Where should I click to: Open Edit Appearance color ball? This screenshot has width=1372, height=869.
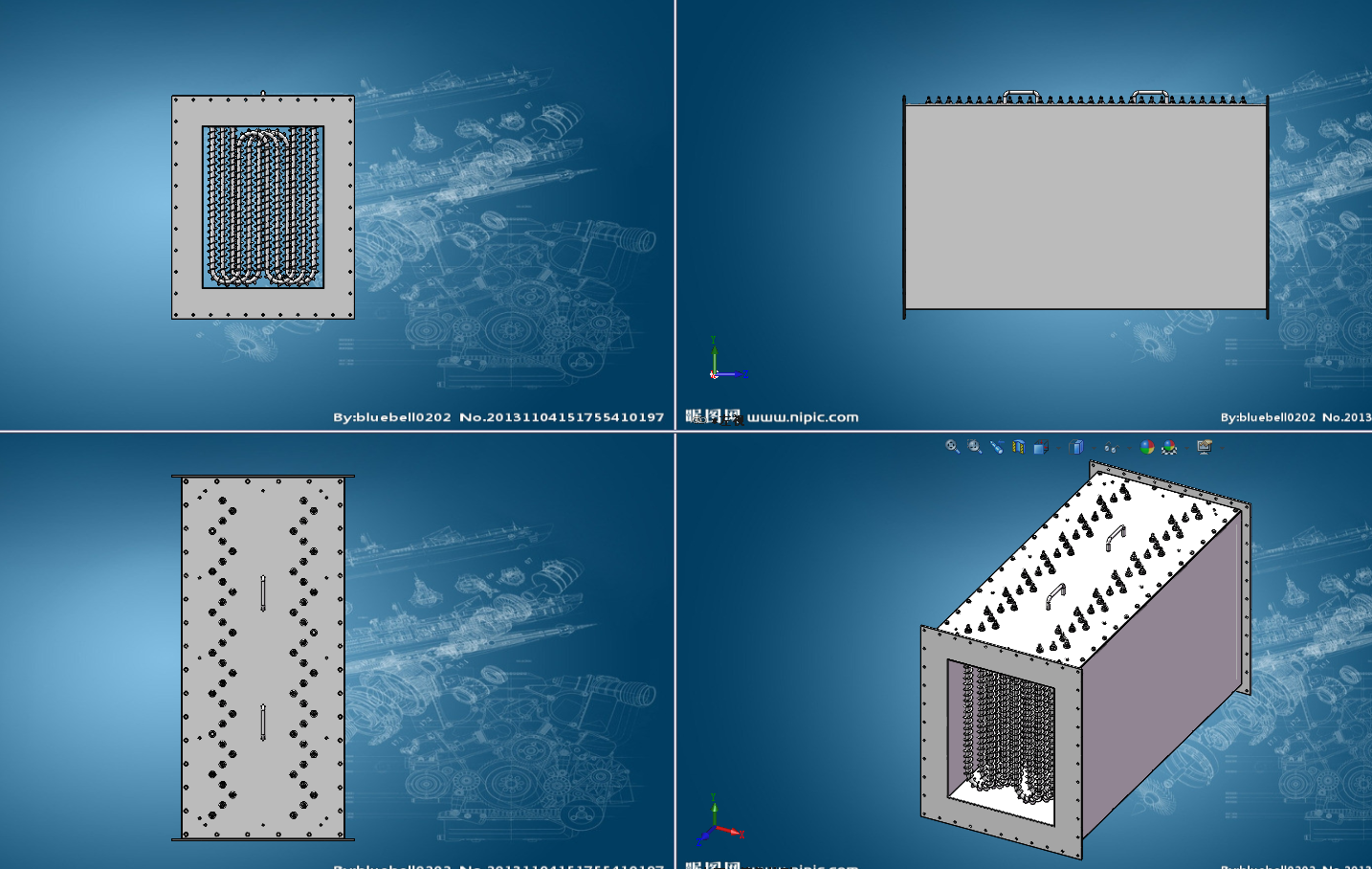coord(1147,447)
